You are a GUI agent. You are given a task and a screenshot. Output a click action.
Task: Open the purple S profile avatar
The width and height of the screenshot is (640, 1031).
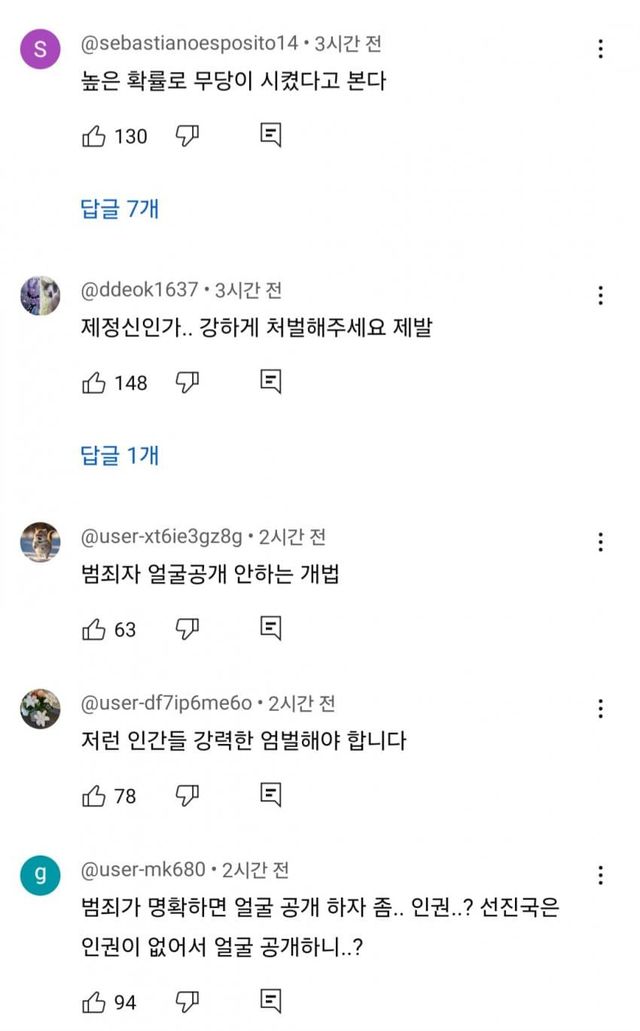[x=40, y=49]
